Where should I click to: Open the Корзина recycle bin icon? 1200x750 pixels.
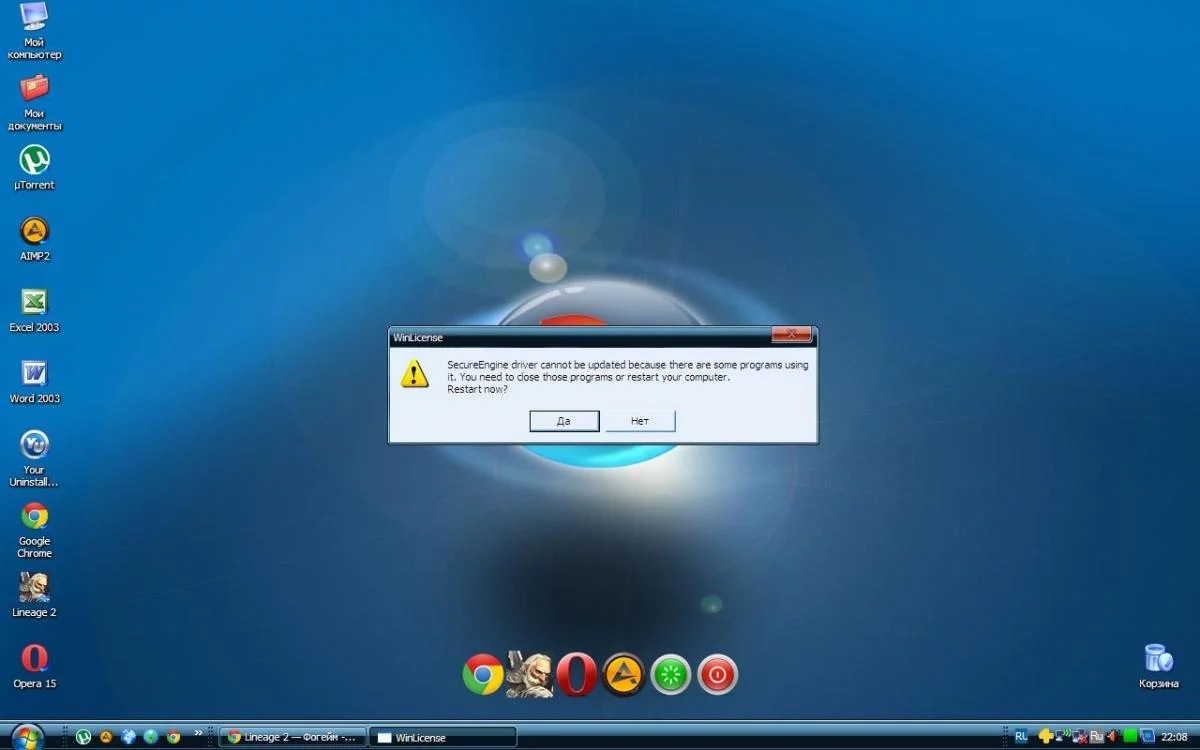(x=1158, y=666)
